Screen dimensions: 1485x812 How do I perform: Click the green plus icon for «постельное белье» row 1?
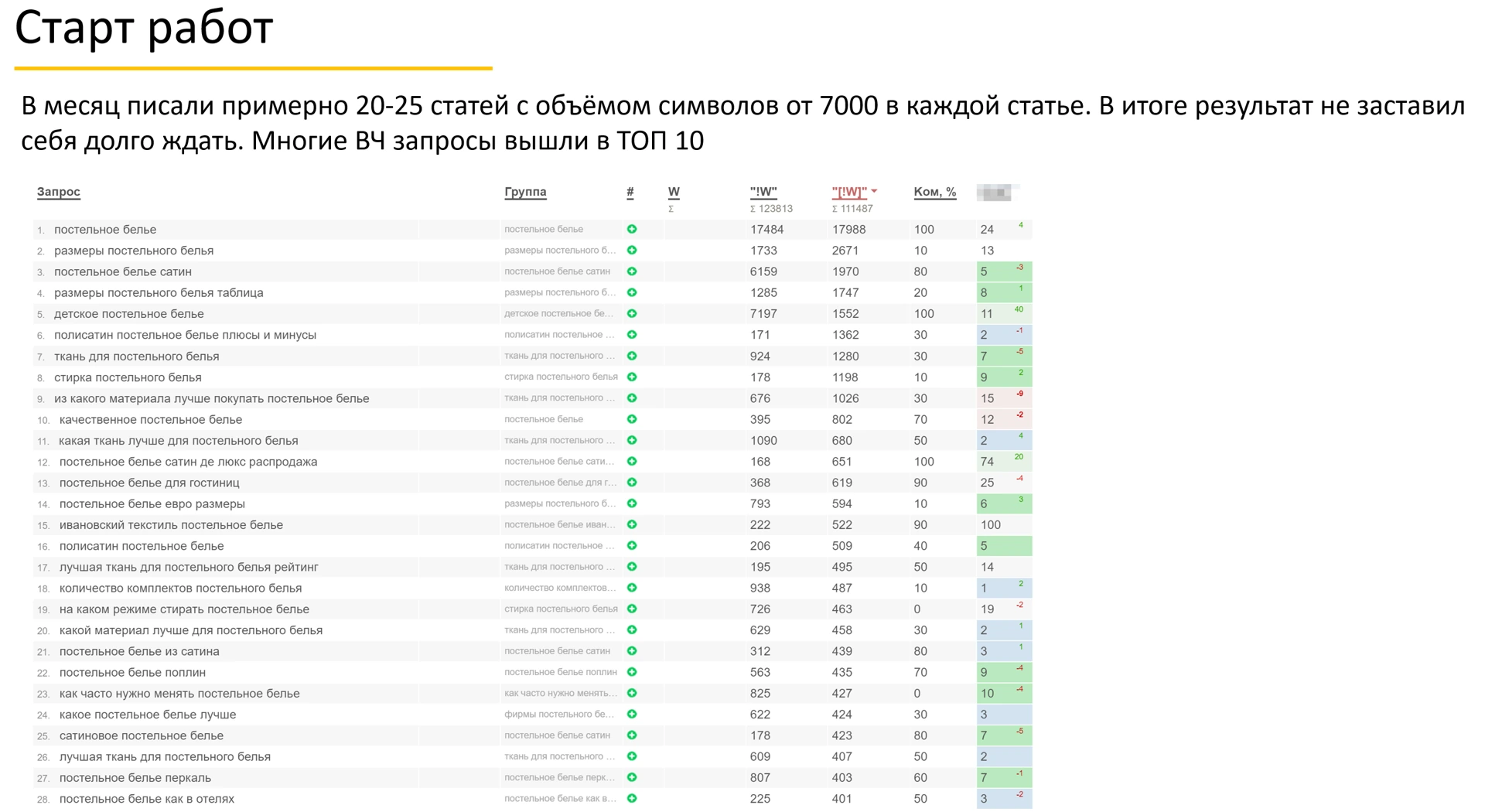(x=632, y=230)
